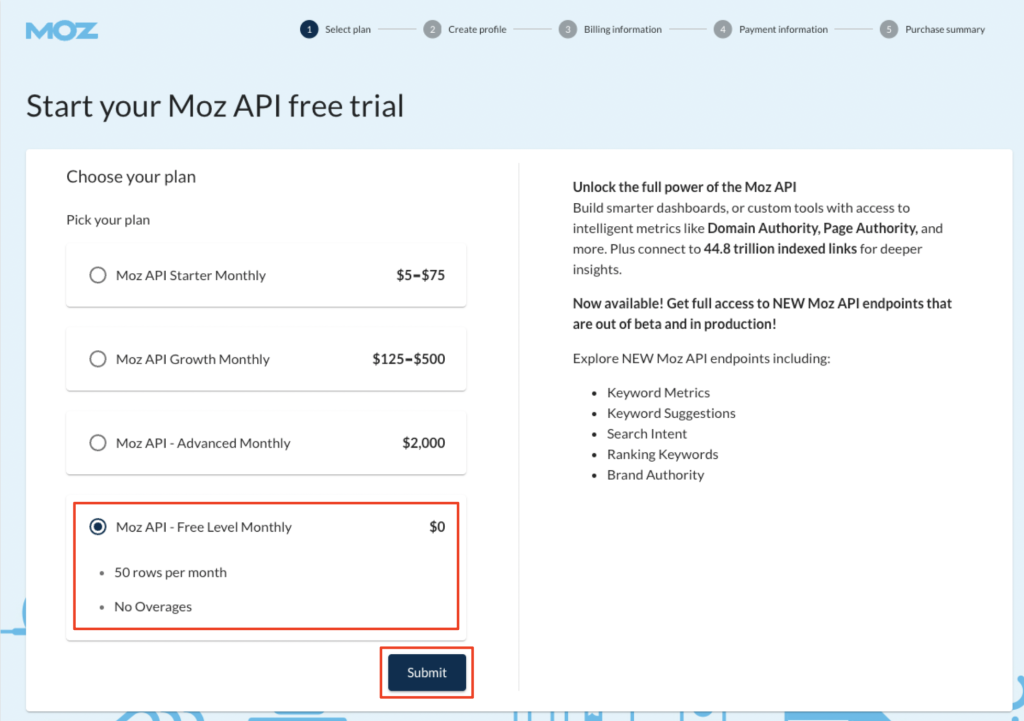Image resolution: width=1024 pixels, height=721 pixels.
Task: Click the step 2 circle icon
Action: pyautogui.click(x=432, y=30)
